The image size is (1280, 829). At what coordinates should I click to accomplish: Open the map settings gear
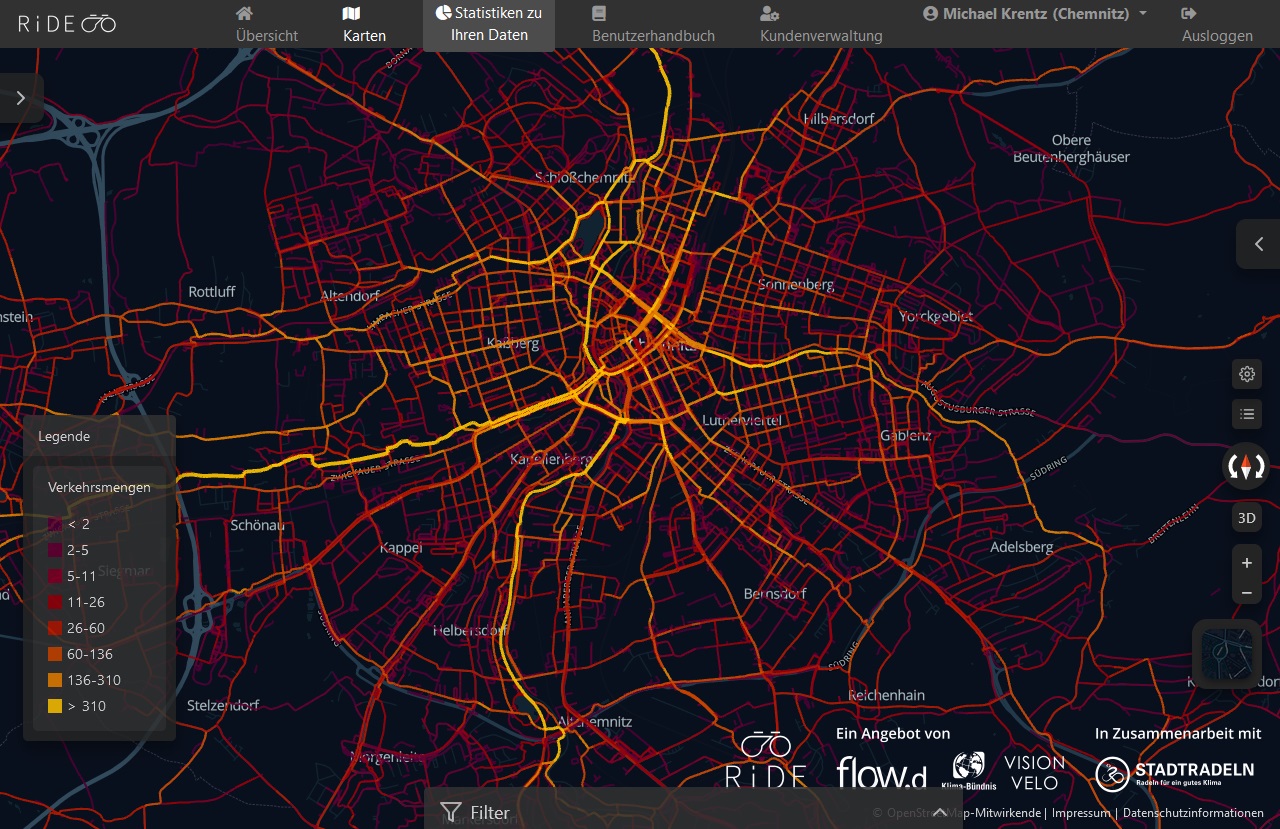tap(1247, 374)
